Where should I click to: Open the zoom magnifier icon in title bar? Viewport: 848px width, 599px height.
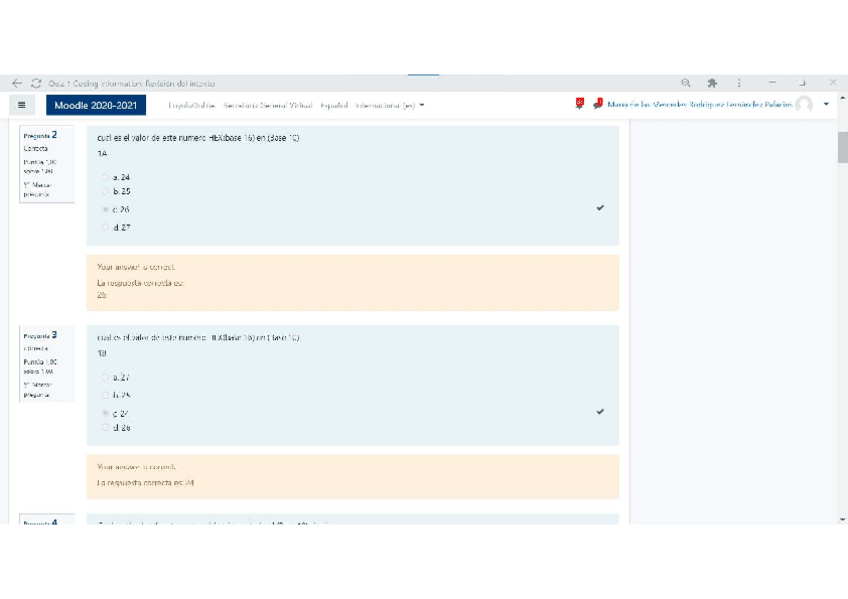click(x=686, y=83)
